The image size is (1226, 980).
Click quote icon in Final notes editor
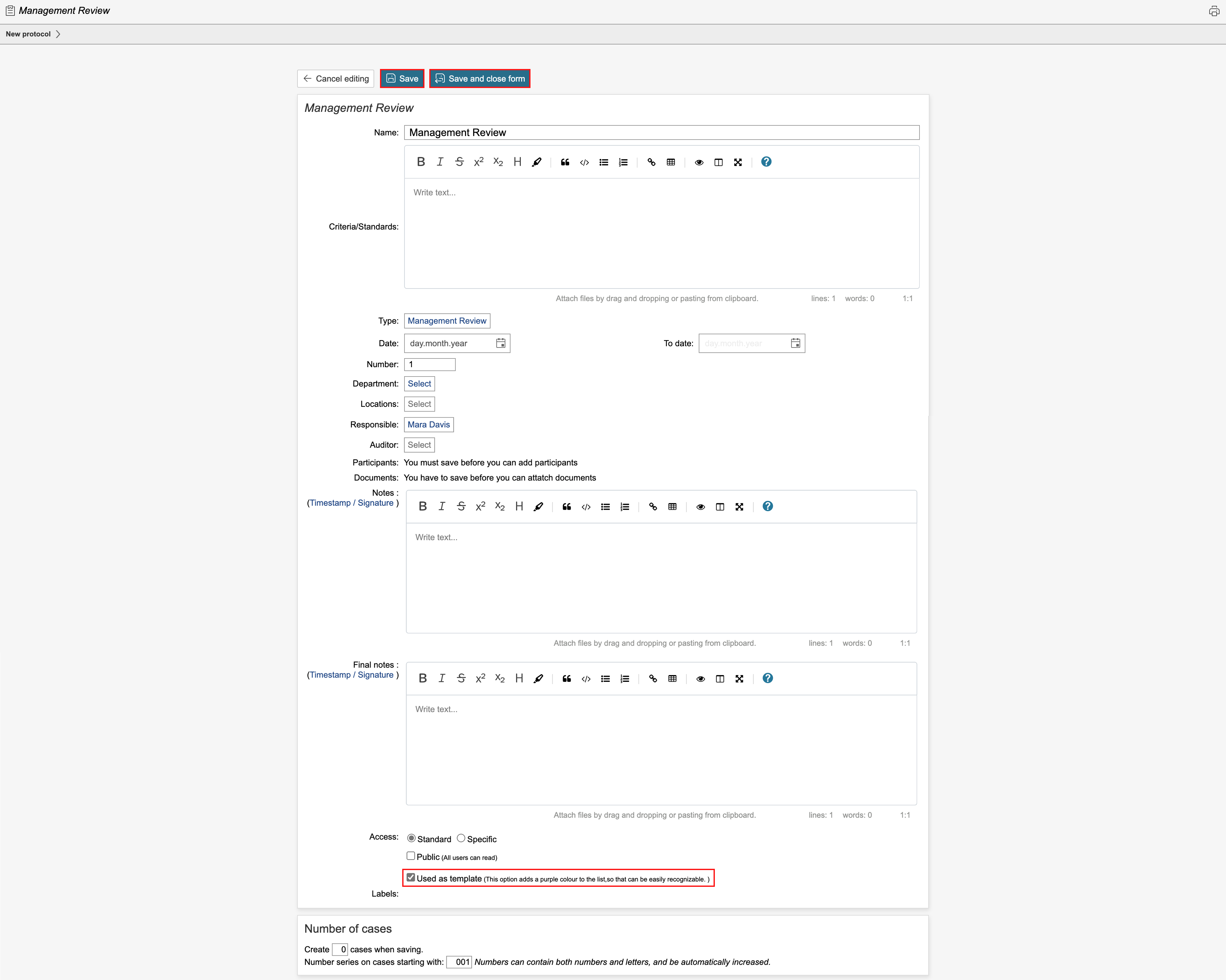[566, 679]
